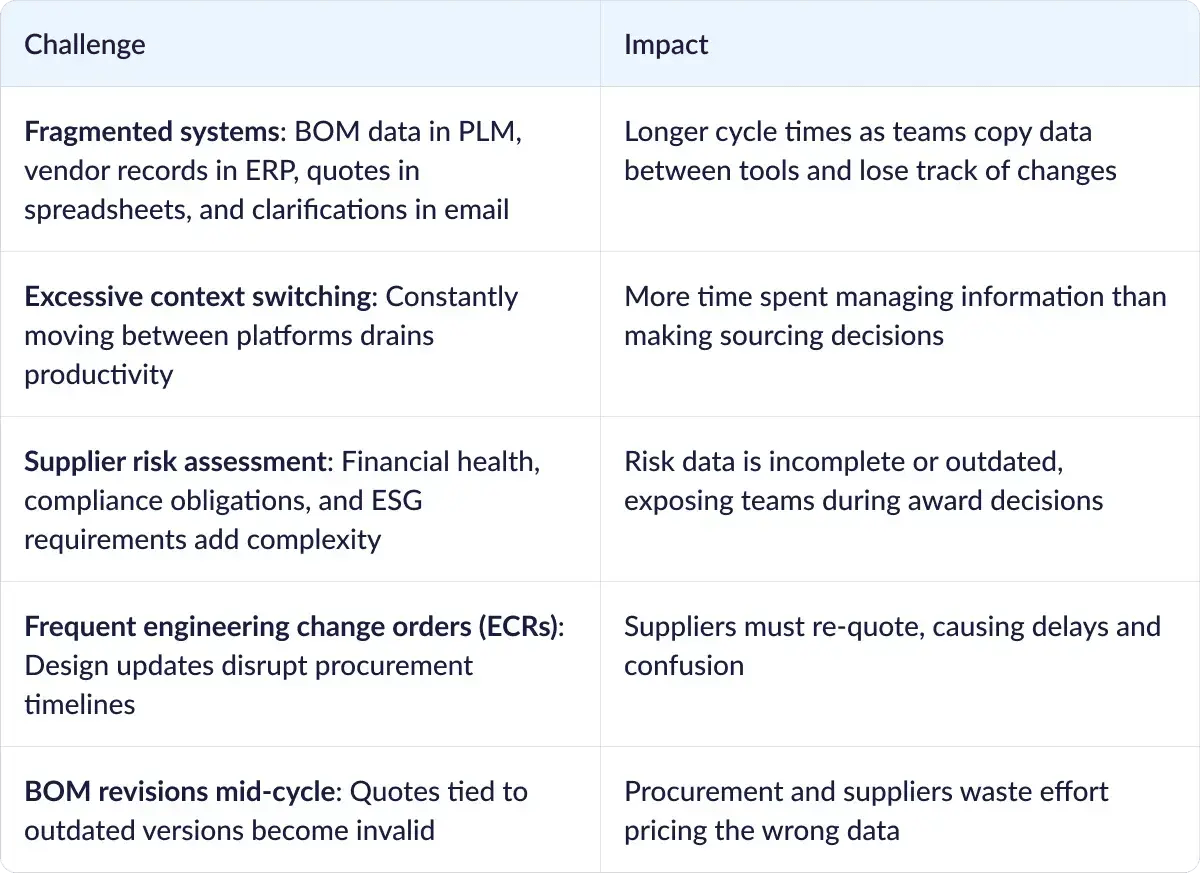Click the Impact column header
This screenshot has height=873, width=1200.
pos(666,45)
